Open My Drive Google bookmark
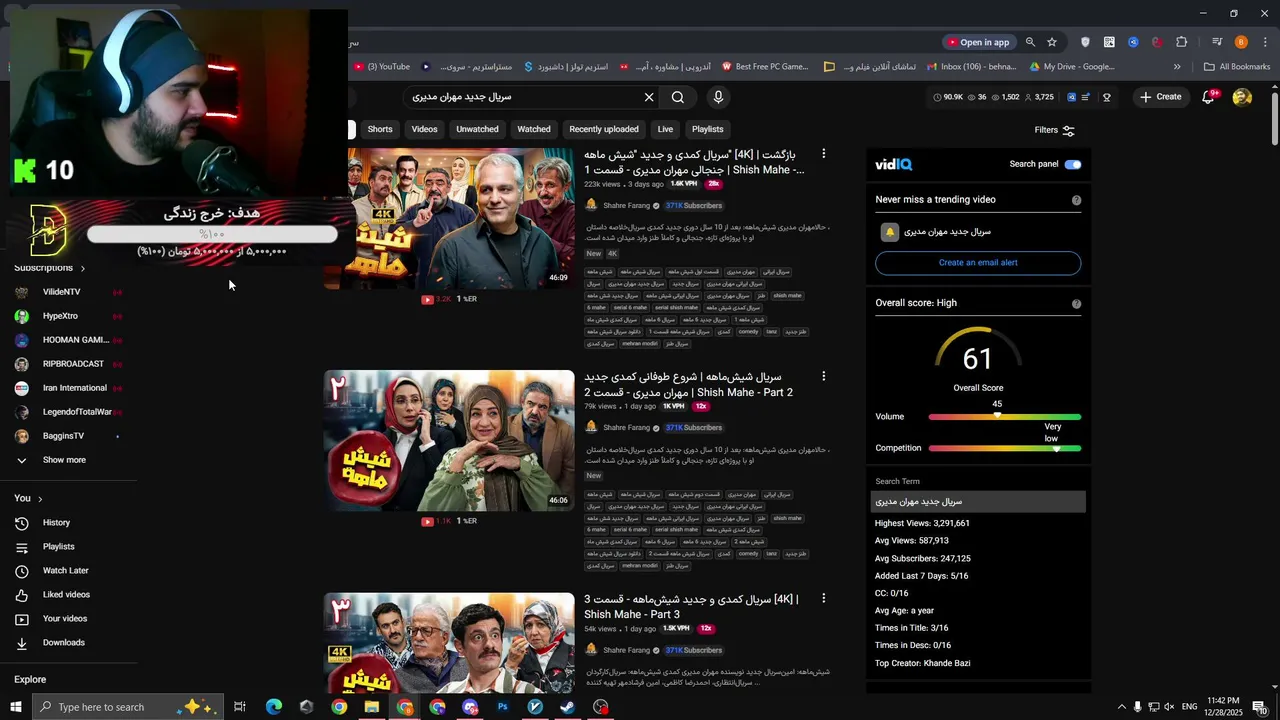1280x720 pixels. pos(1072,67)
